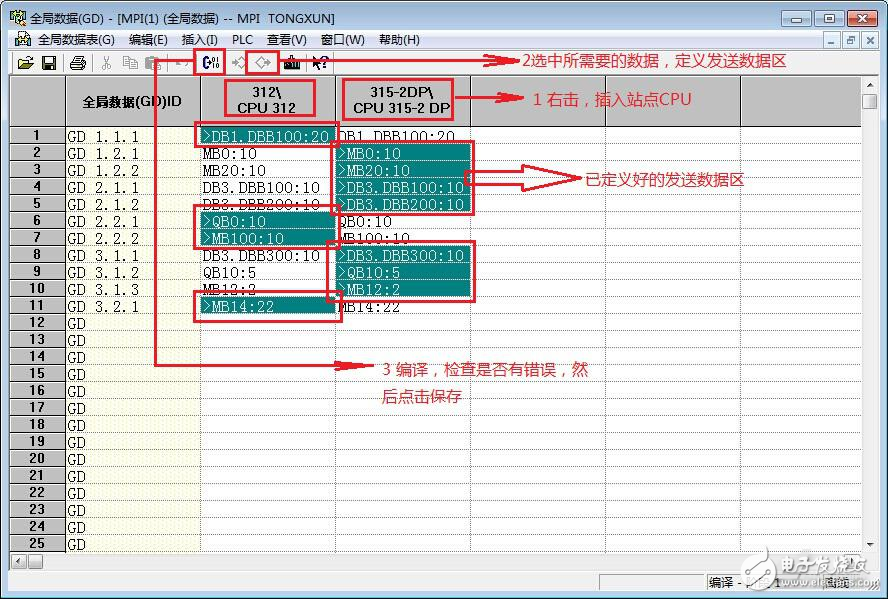The height and width of the screenshot is (599, 888).
Task: Click the vertical scrollbar up arrow
Action: tap(868, 84)
